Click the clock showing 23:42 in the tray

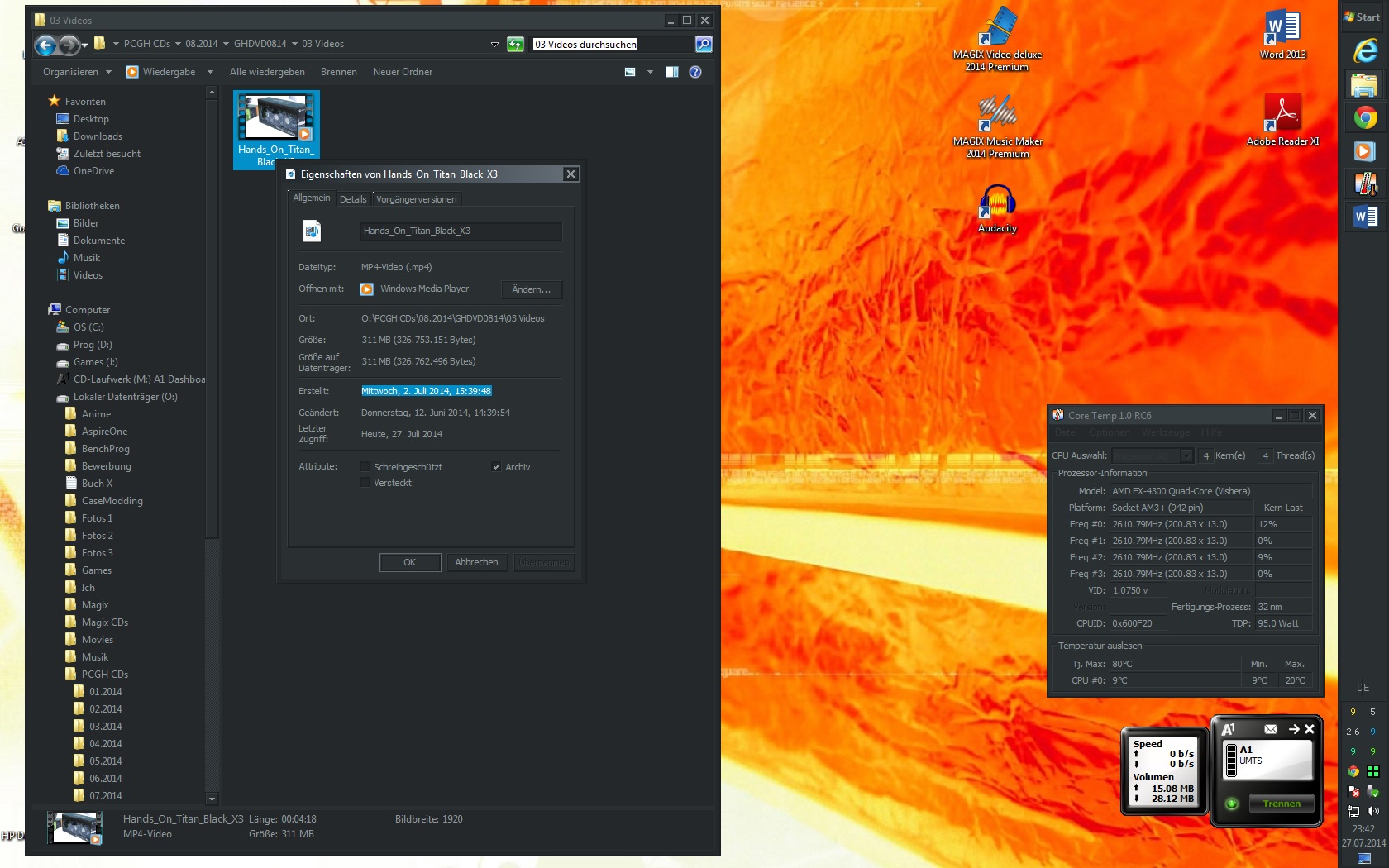1363,829
